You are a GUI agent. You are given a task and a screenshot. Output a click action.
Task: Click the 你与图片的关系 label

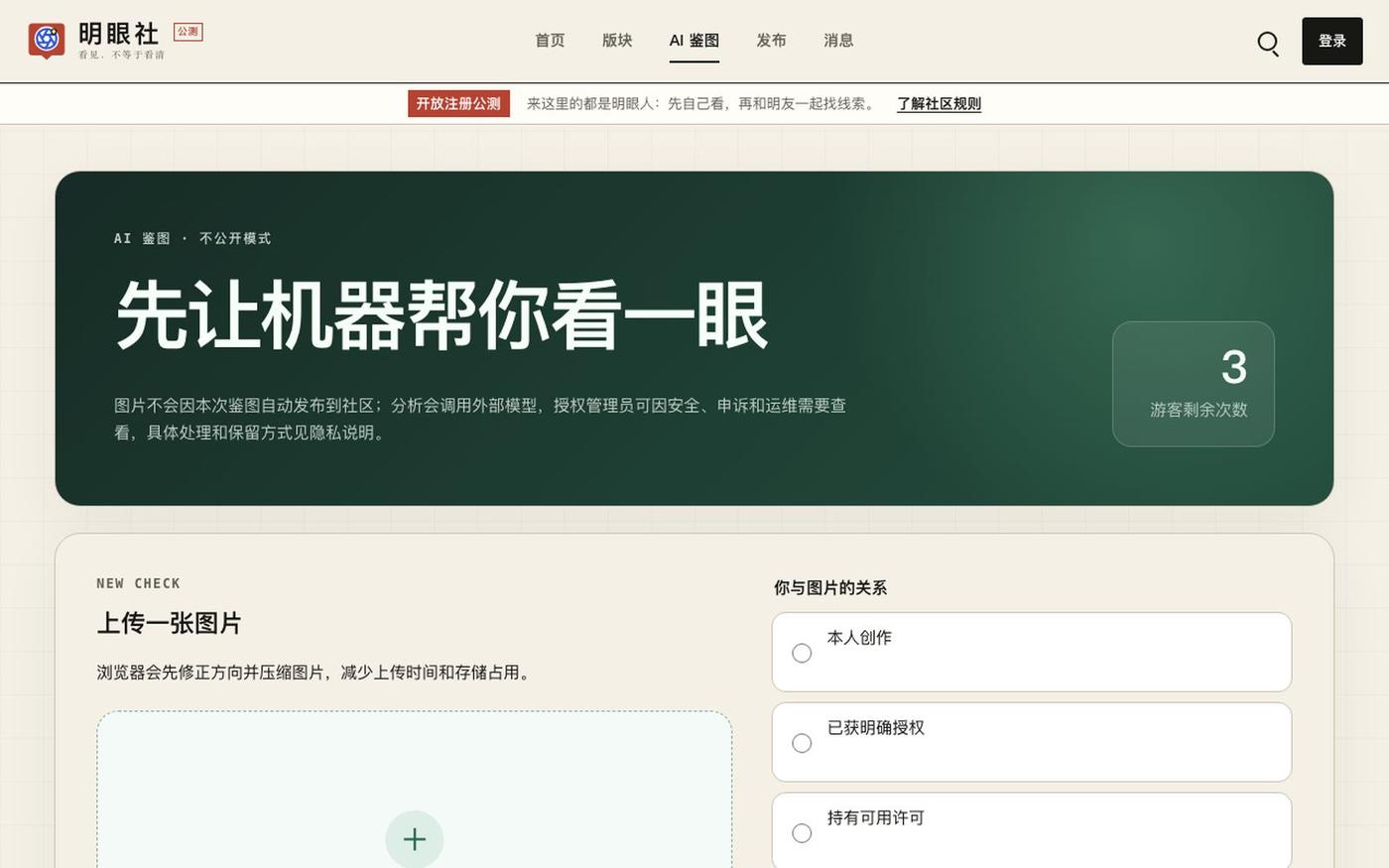point(830,588)
